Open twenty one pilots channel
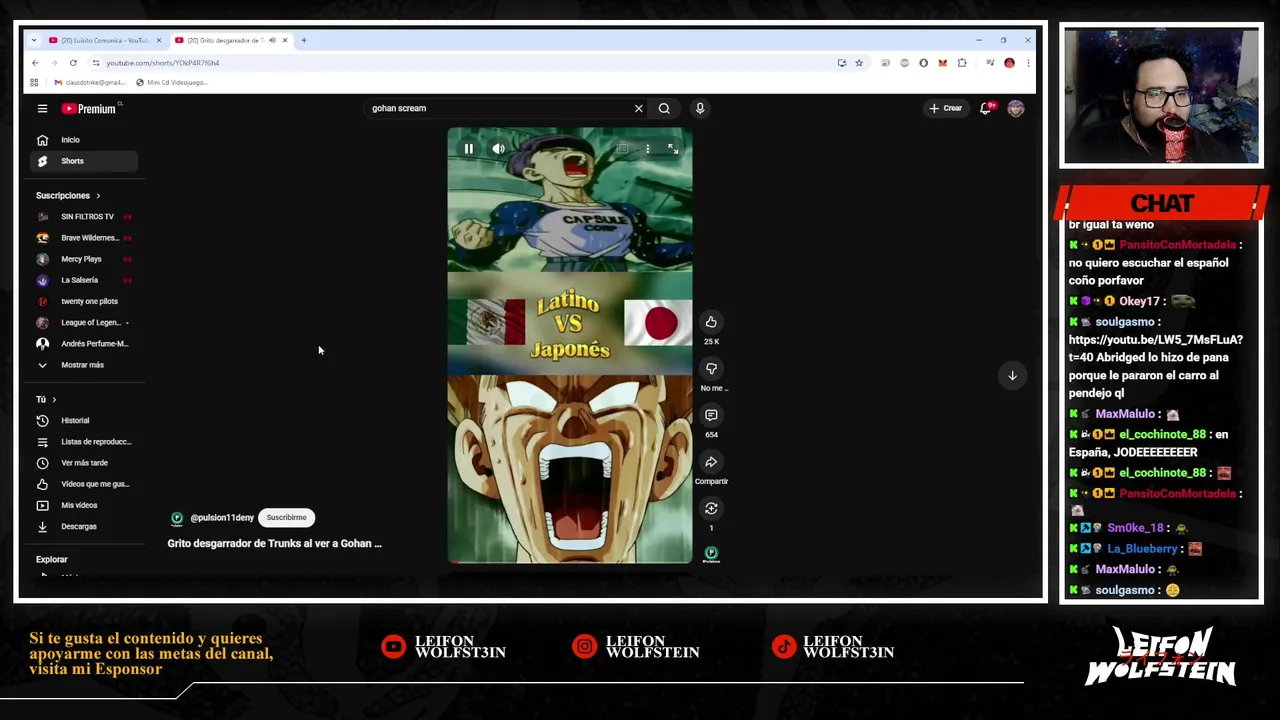The height and width of the screenshot is (720, 1280). click(84, 301)
